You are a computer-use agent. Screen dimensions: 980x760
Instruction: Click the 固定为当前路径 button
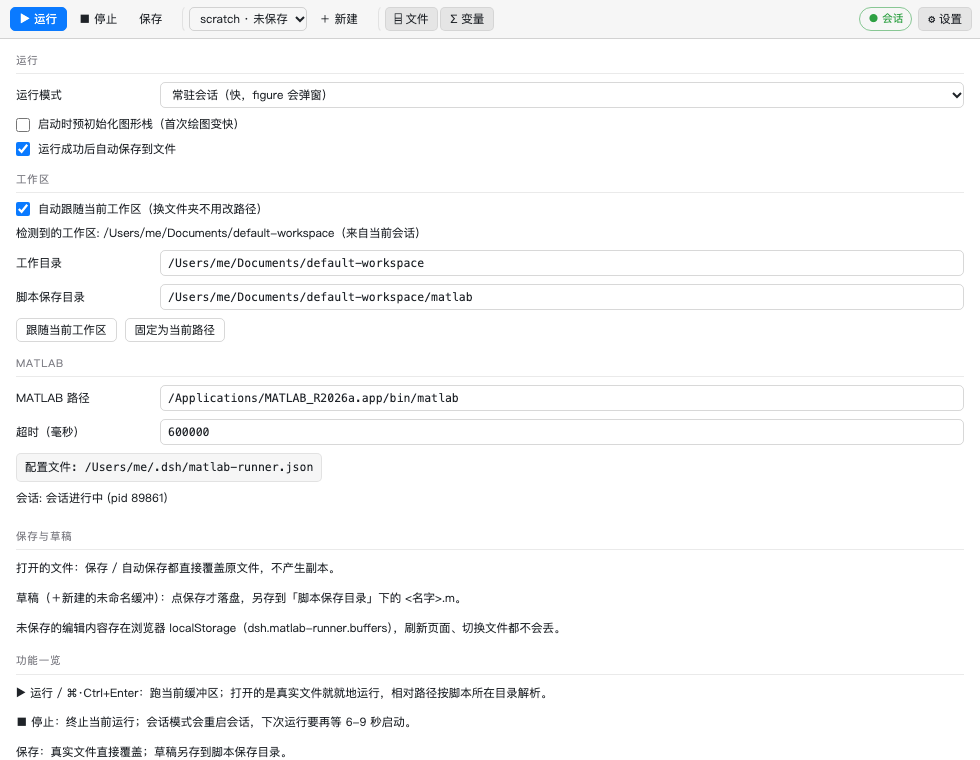[175, 330]
